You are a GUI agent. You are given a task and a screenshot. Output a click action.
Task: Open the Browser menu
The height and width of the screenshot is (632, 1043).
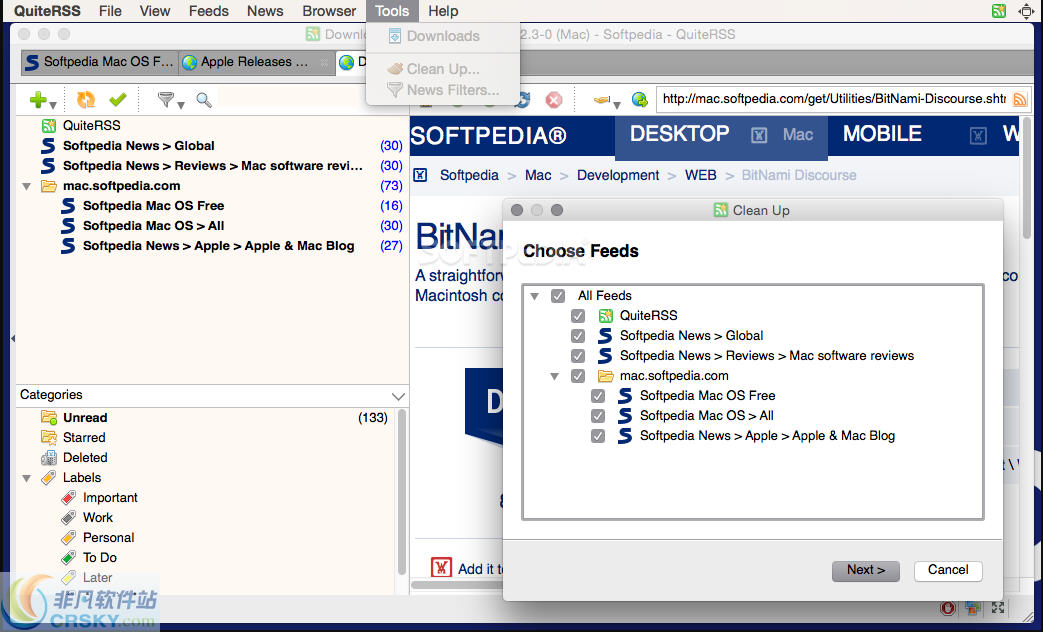click(329, 11)
